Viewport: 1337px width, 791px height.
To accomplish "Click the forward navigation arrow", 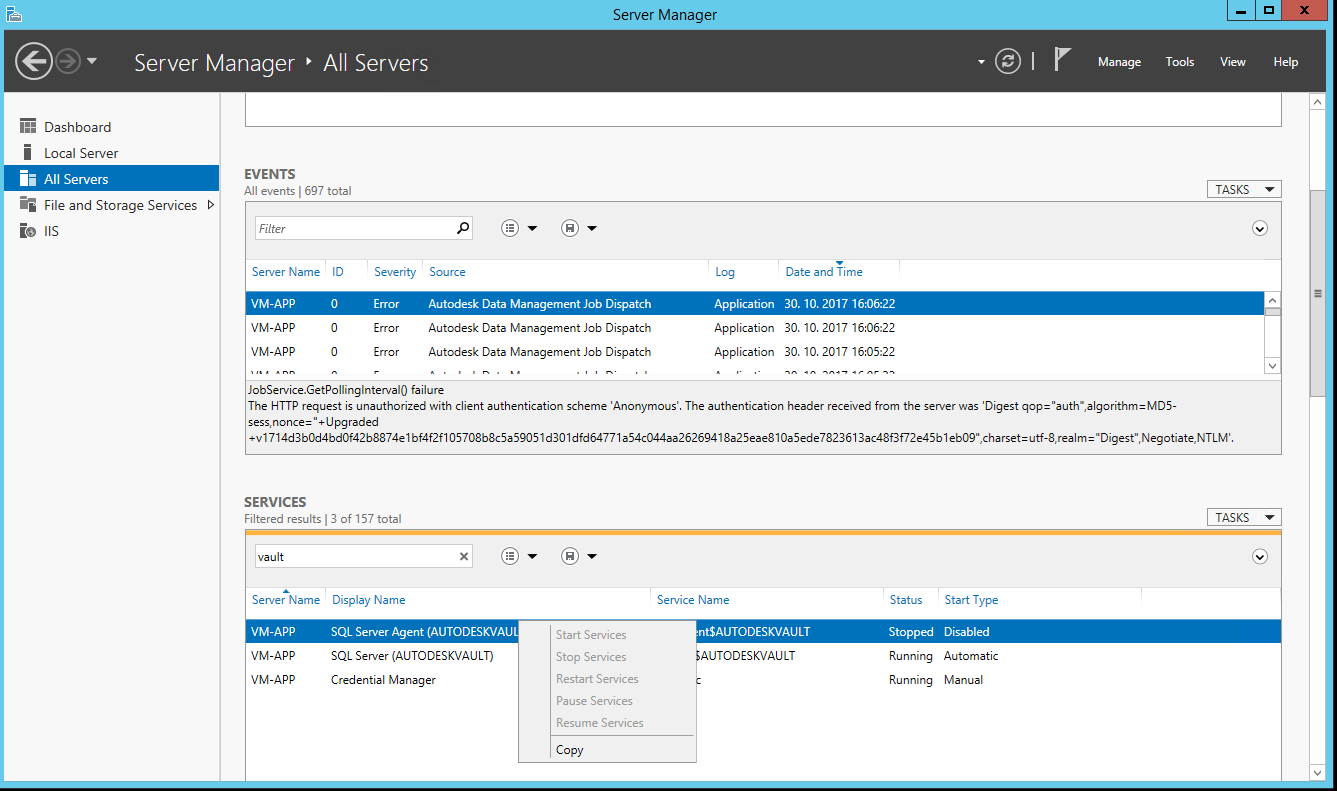I will tap(68, 62).
